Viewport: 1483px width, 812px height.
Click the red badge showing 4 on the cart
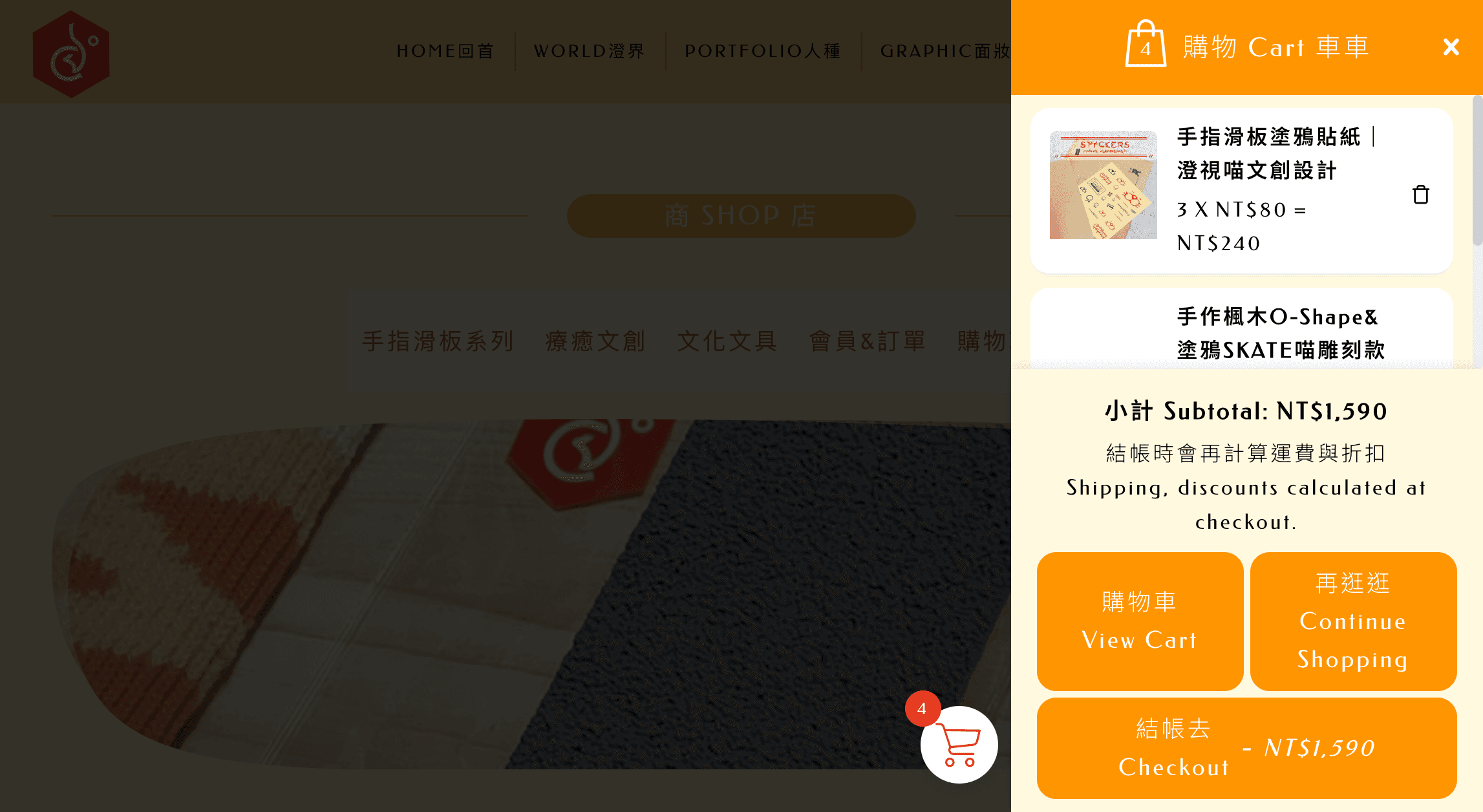coord(922,708)
